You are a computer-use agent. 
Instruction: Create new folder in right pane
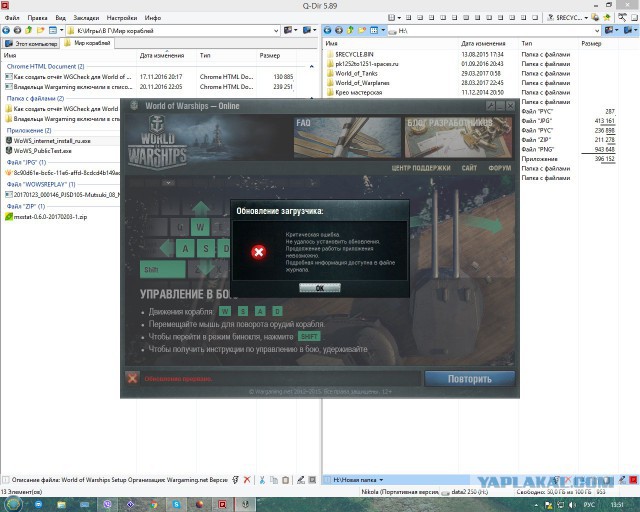(362, 30)
